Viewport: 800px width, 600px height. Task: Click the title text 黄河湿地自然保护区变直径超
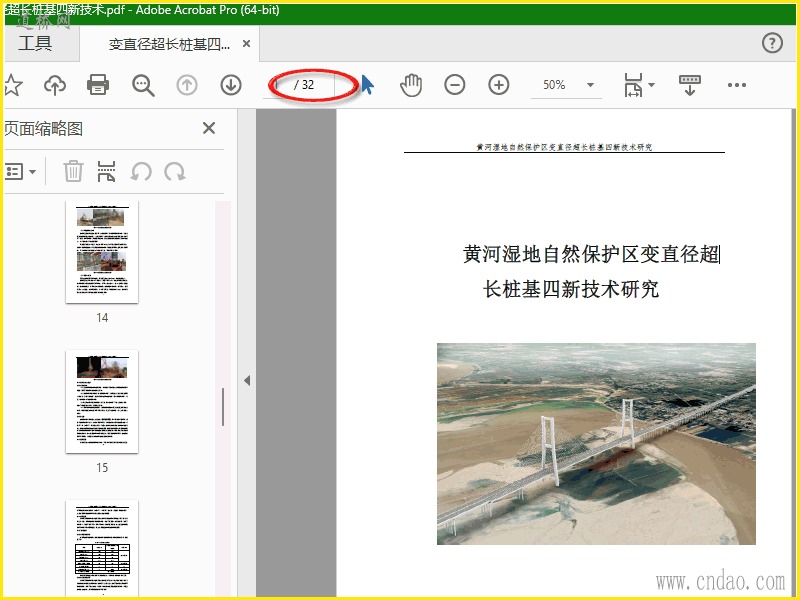(591, 254)
